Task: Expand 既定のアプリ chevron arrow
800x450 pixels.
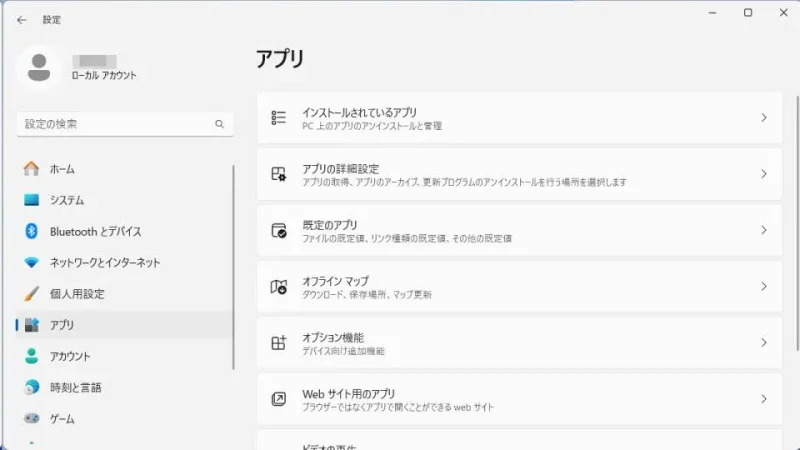Action: (763, 230)
